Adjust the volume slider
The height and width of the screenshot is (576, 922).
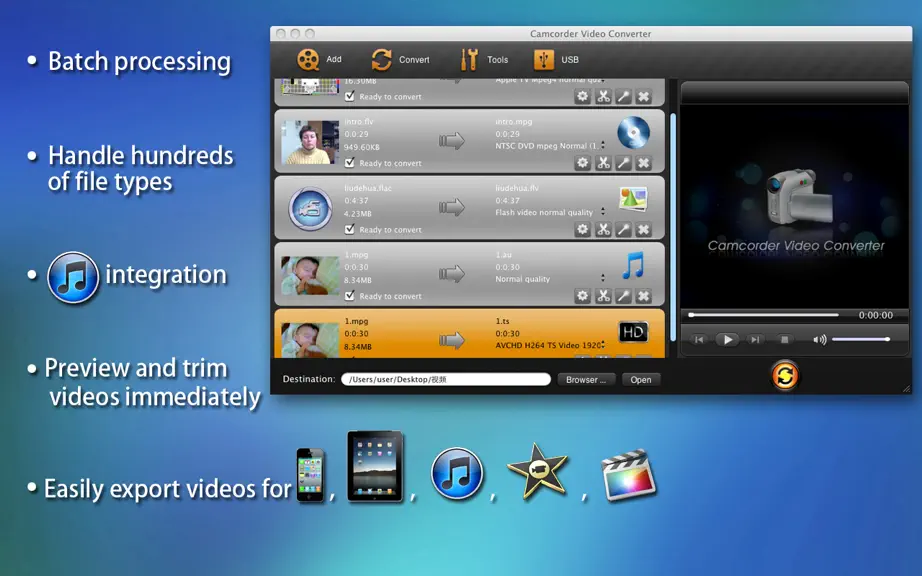(861, 339)
